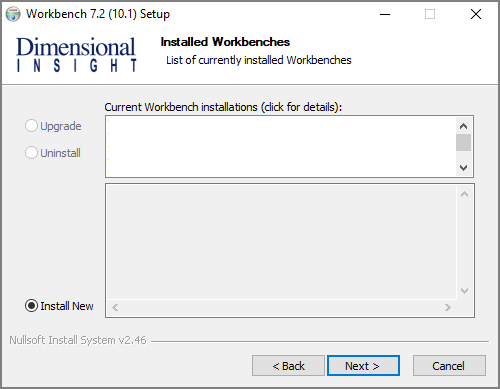
Task: Click the installations list down arrow
Action: [x=463, y=168]
